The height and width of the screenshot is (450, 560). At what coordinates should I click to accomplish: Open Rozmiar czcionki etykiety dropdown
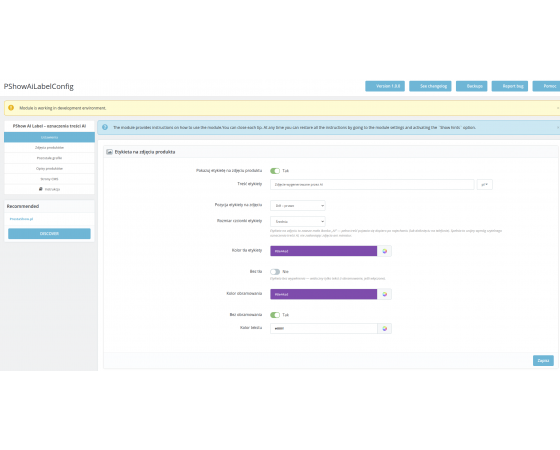point(298,221)
